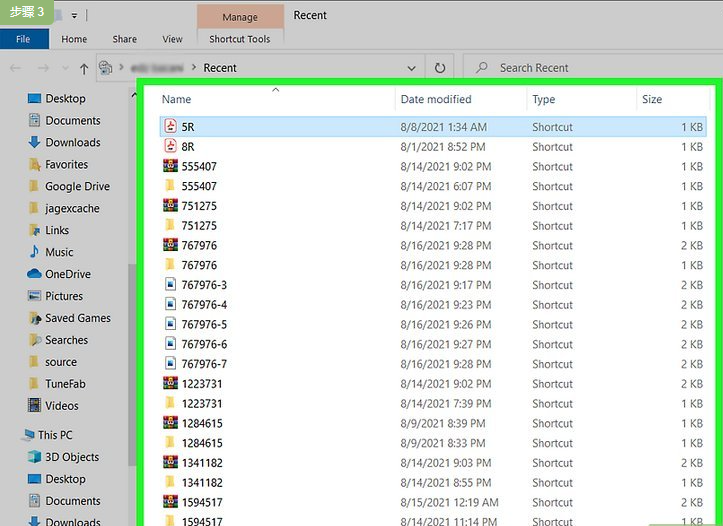Open the source folder in sidebar
Image resolution: width=723 pixels, height=526 pixels.
coord(52,362)
